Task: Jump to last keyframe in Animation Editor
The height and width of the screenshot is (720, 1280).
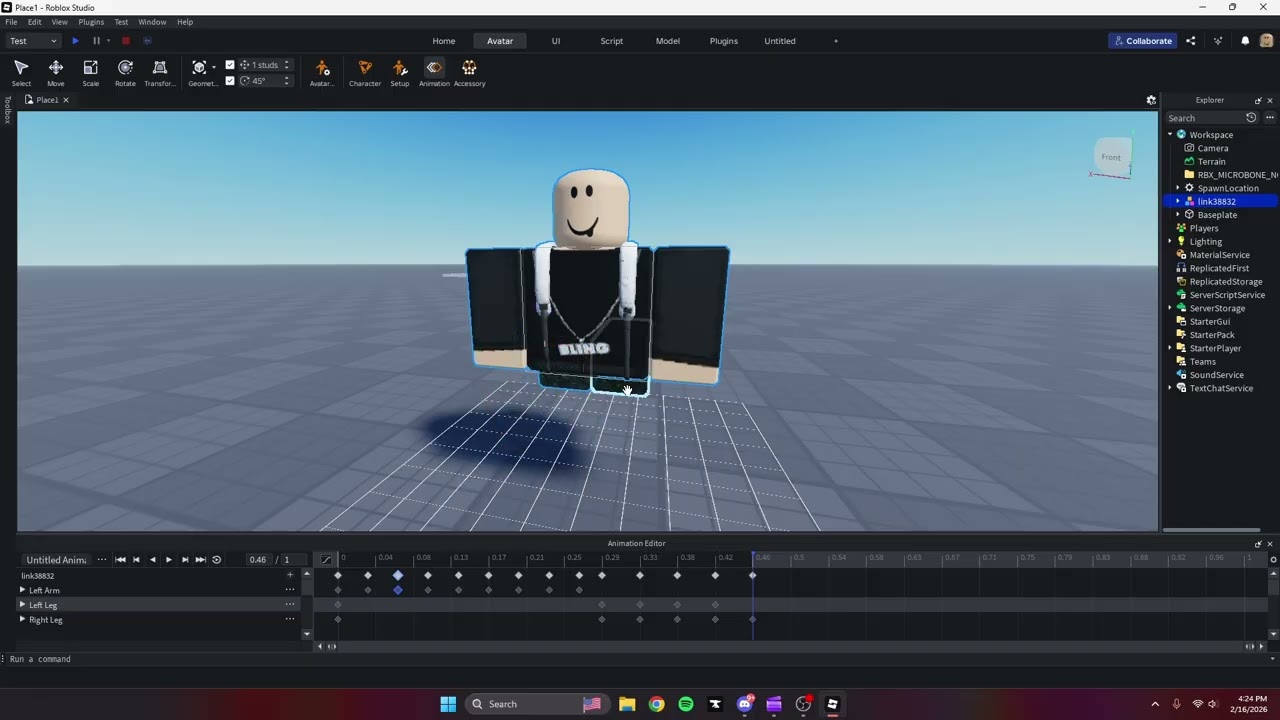Action: coord(200,560)
